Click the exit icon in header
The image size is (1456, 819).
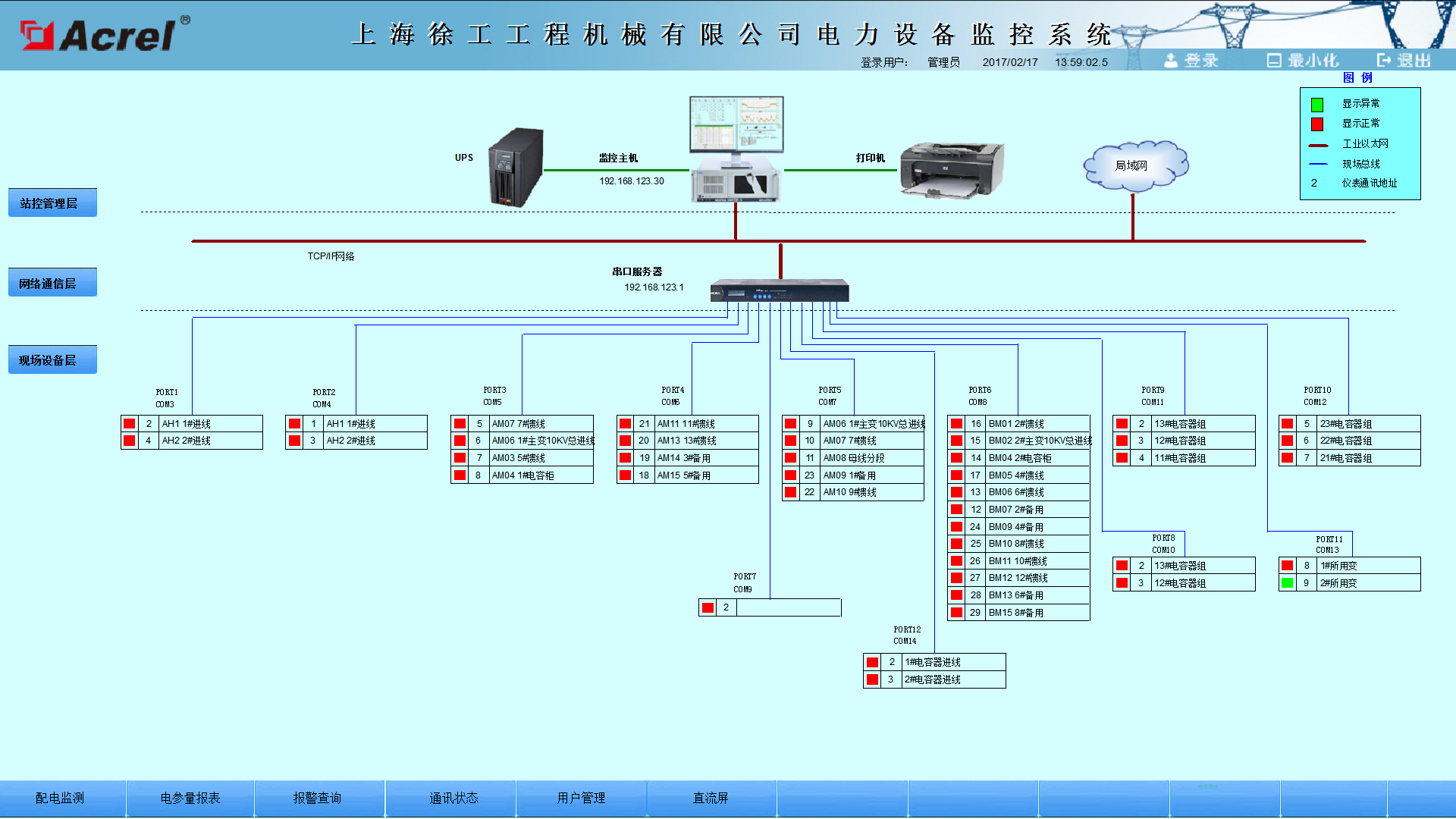click(x=1385, y=61)
